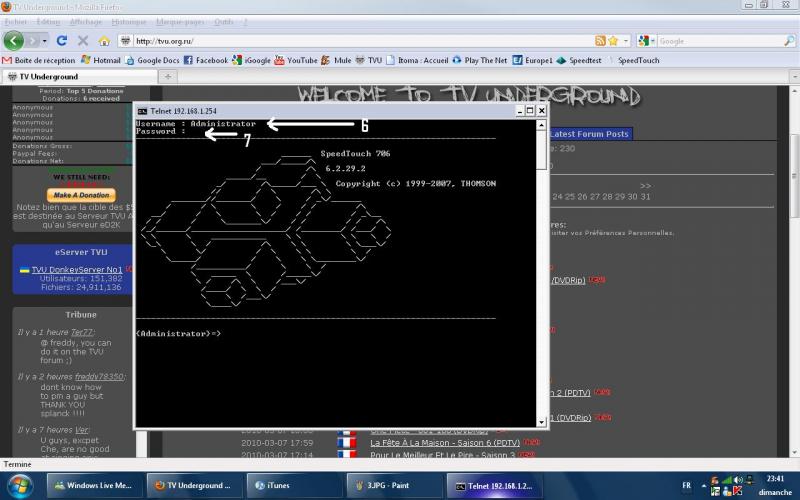Click the Telnet window scroll down arrow
800x500 pixels.
pyautogui.click(x=541, y=422)
